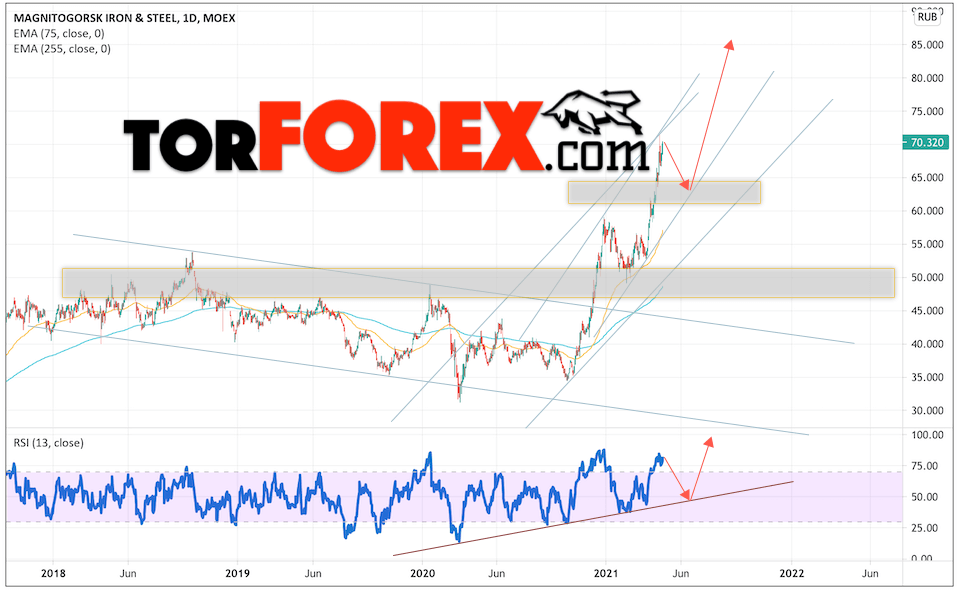Click the RSI 100.00 scale label
This screenshot has height=591, width=959.
(927, 435)
